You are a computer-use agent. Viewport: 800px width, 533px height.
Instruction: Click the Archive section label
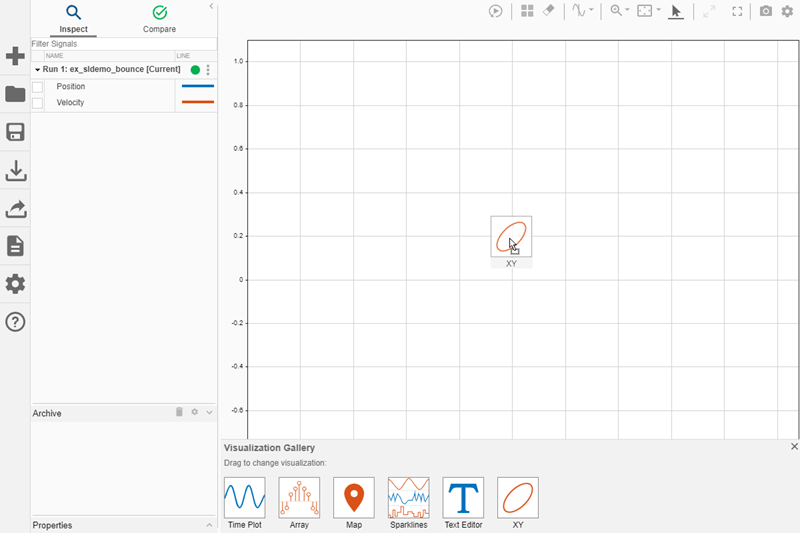[47, 413]
